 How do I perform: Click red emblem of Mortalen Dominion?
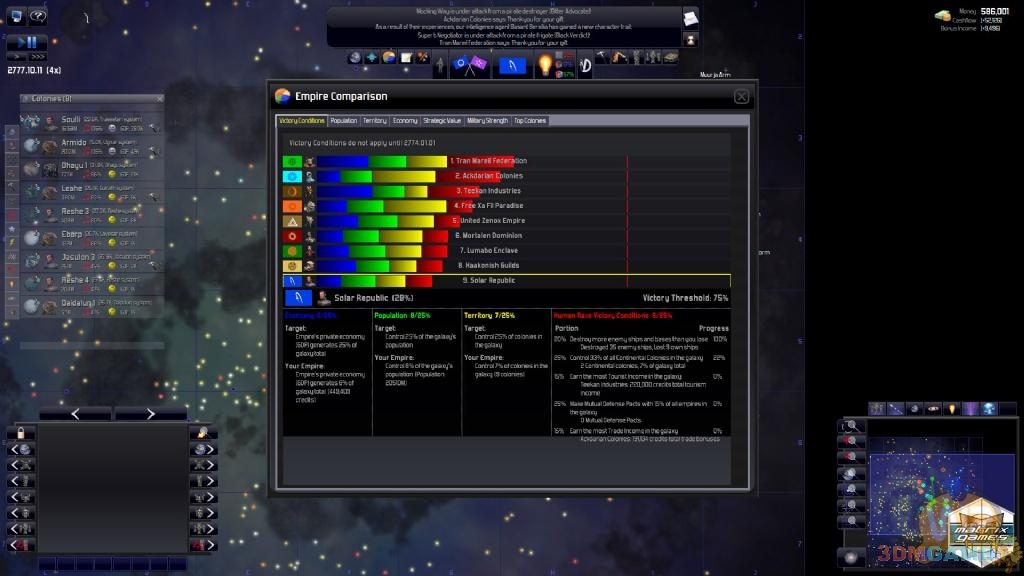tap(292, 236)
